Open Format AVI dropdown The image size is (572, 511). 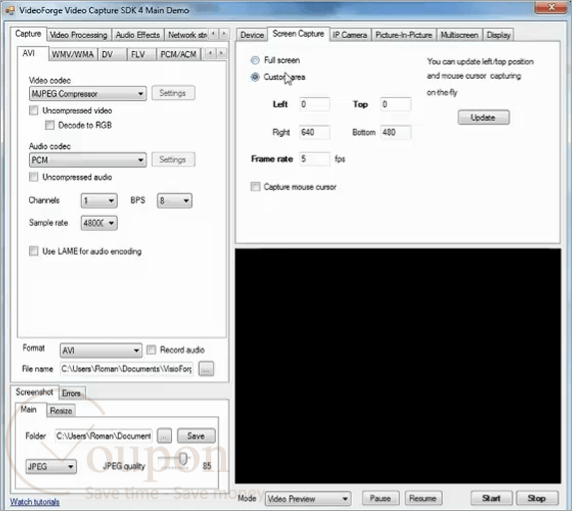[x=101, y=351]
